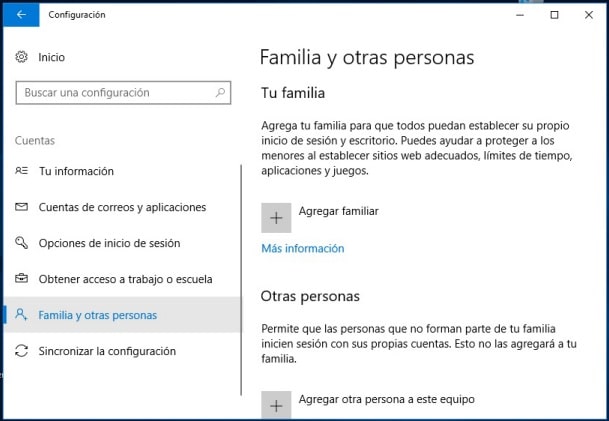Viewport: 609px width, 421px height.
Task: Click the sync arrows icon
Action: (x=22, y=352)
